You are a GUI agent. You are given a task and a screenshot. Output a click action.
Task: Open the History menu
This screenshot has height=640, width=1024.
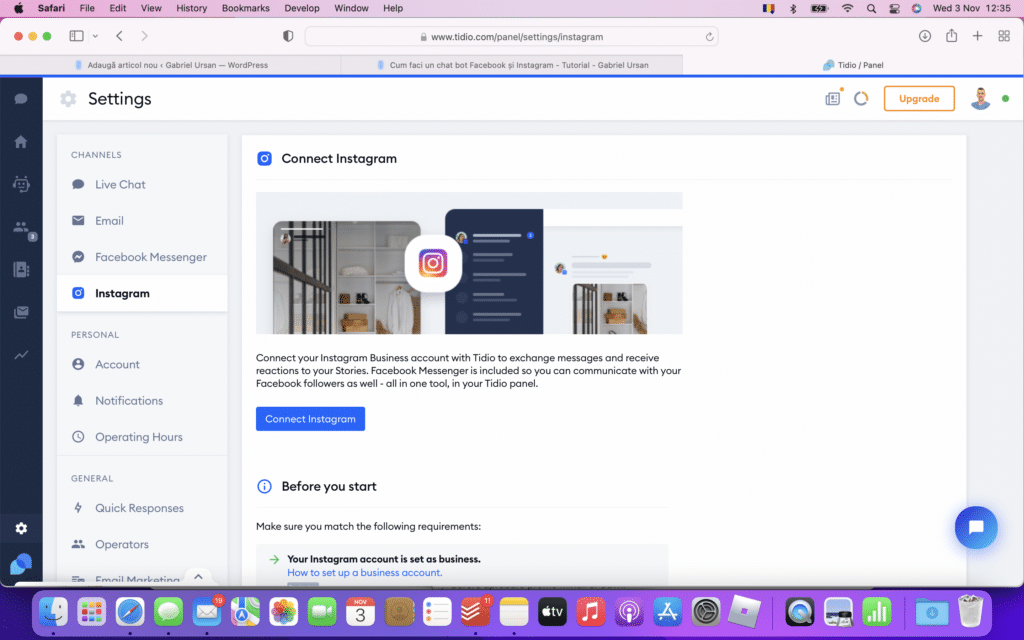coord(191,8)
